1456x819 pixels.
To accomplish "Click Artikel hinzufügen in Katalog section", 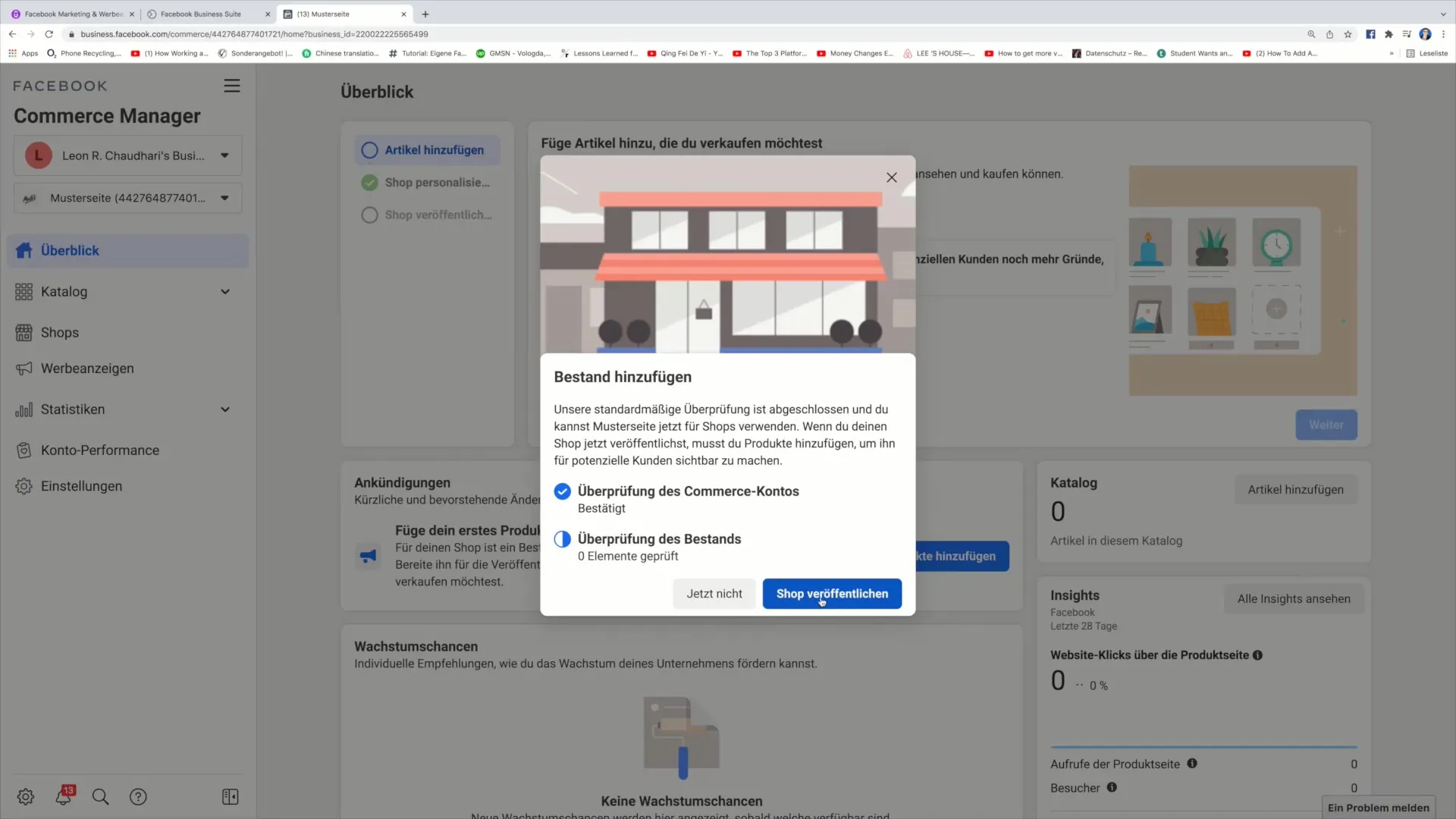I will (1296, 489).
